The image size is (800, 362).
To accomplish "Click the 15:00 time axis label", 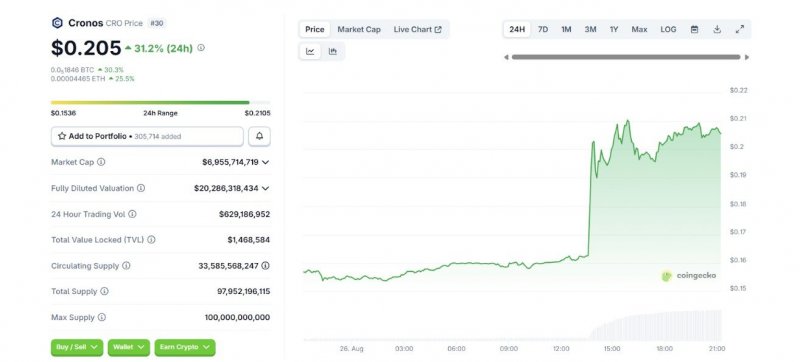I will tap(612, 349).
